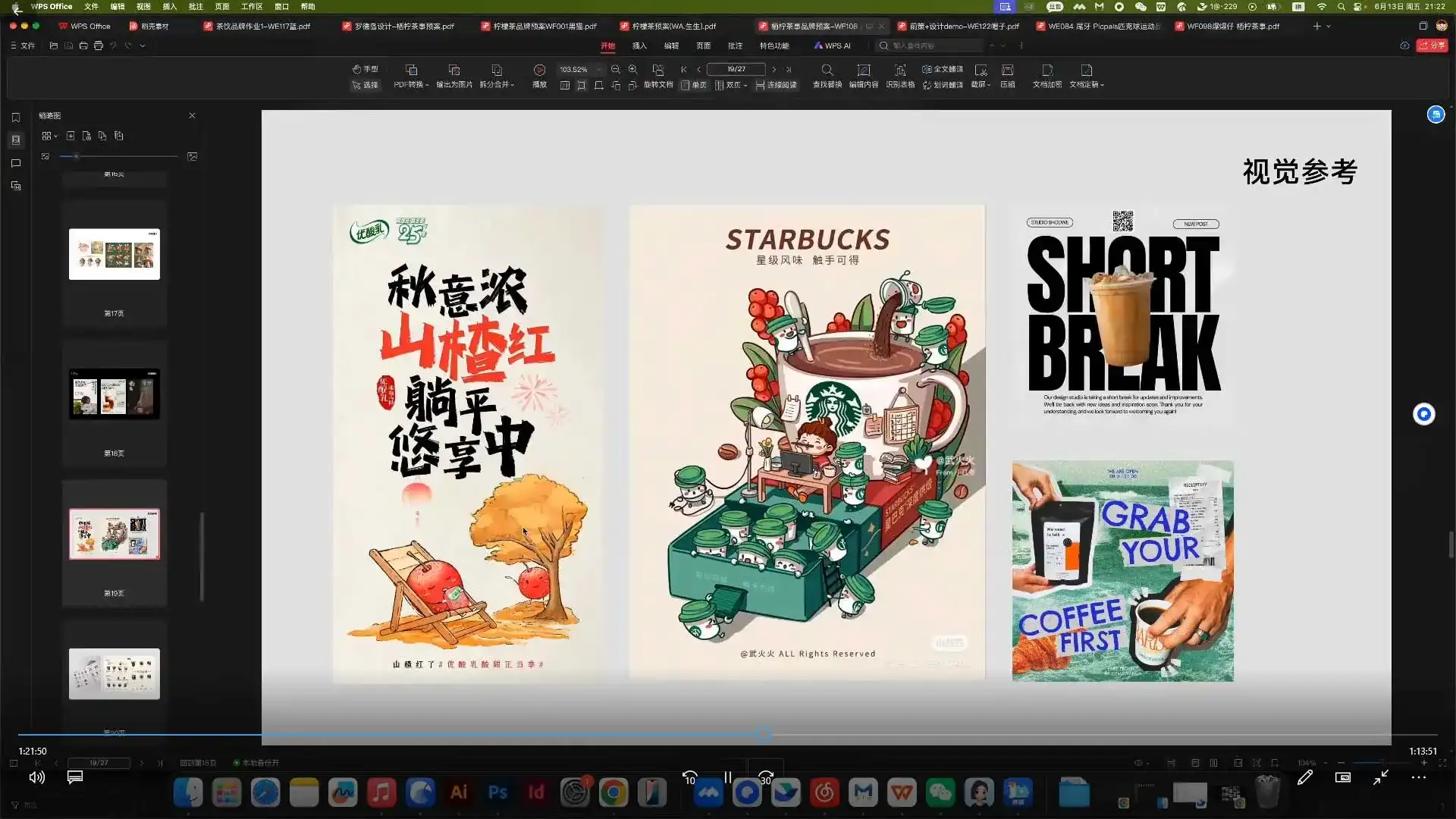Image resolution: width=1456 pixels, height=819 pixels.
Task: Switch to 单页 single page mode
Action: (694, 85)
